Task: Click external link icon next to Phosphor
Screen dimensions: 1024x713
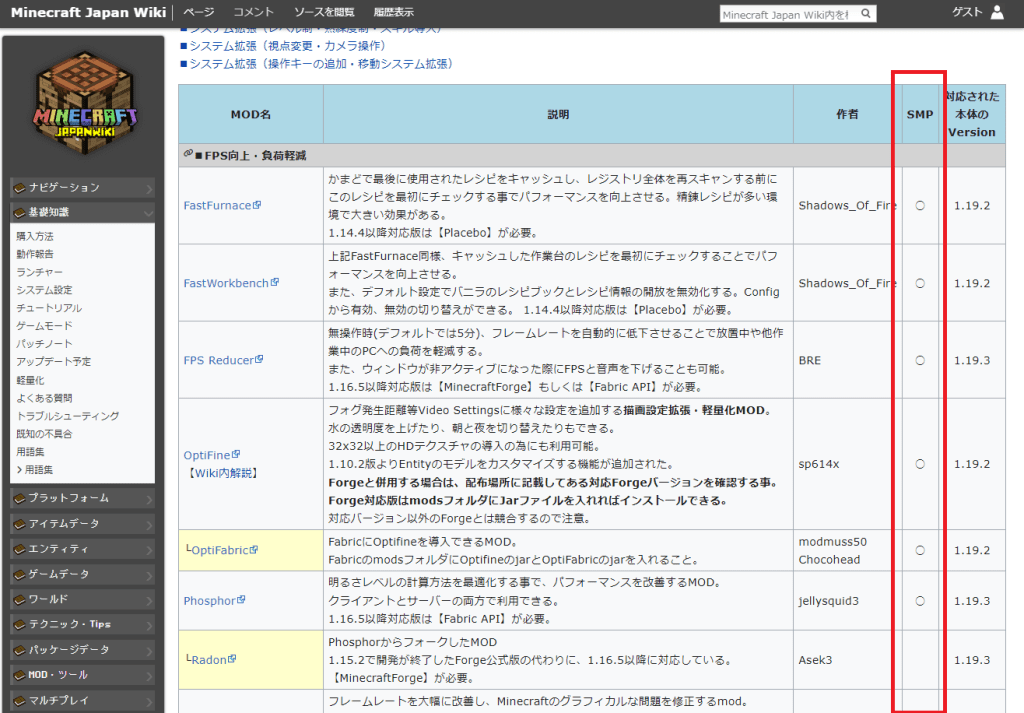Action: point(241,599)
